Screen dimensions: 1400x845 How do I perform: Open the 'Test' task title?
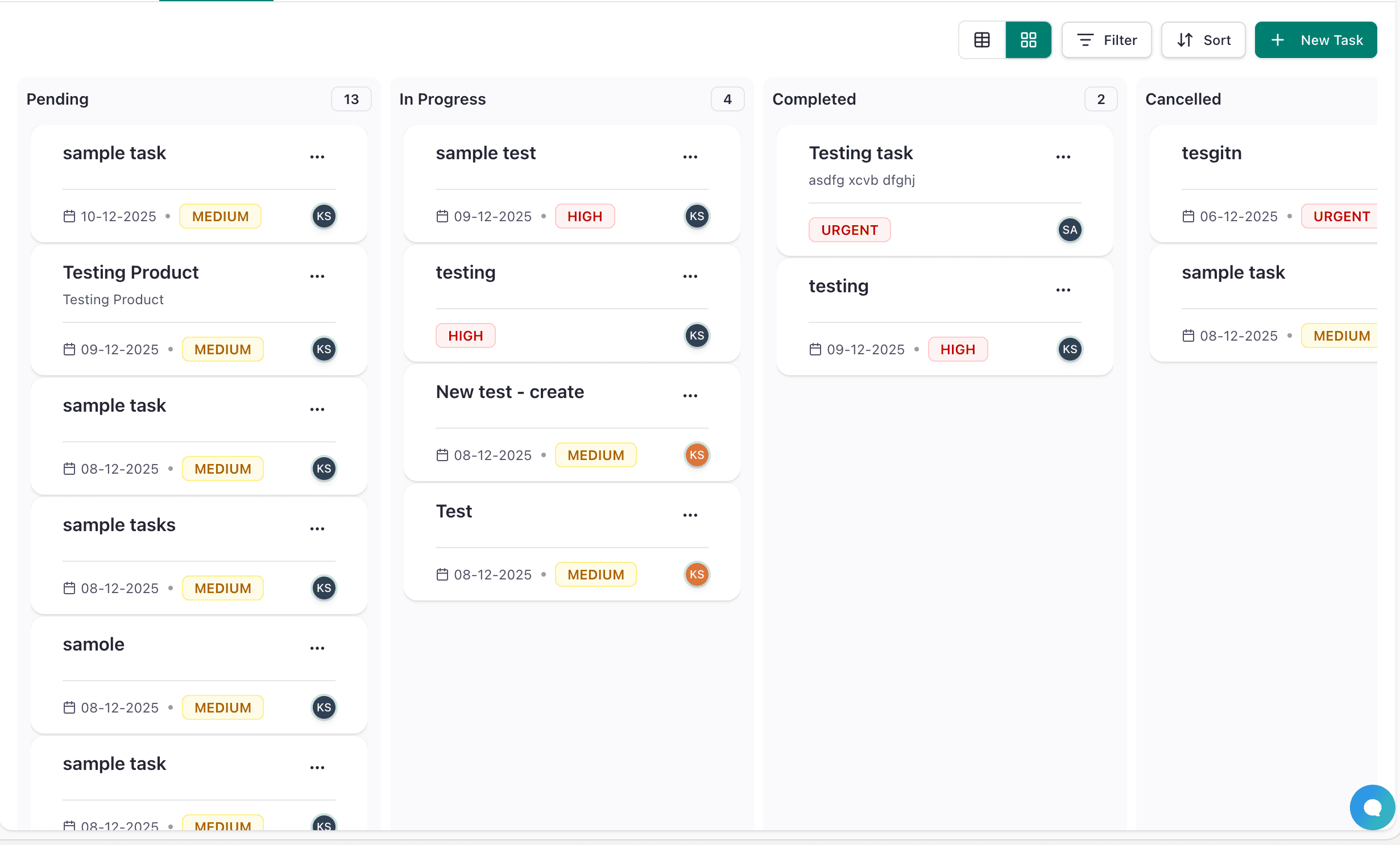[x=454, y=511]
